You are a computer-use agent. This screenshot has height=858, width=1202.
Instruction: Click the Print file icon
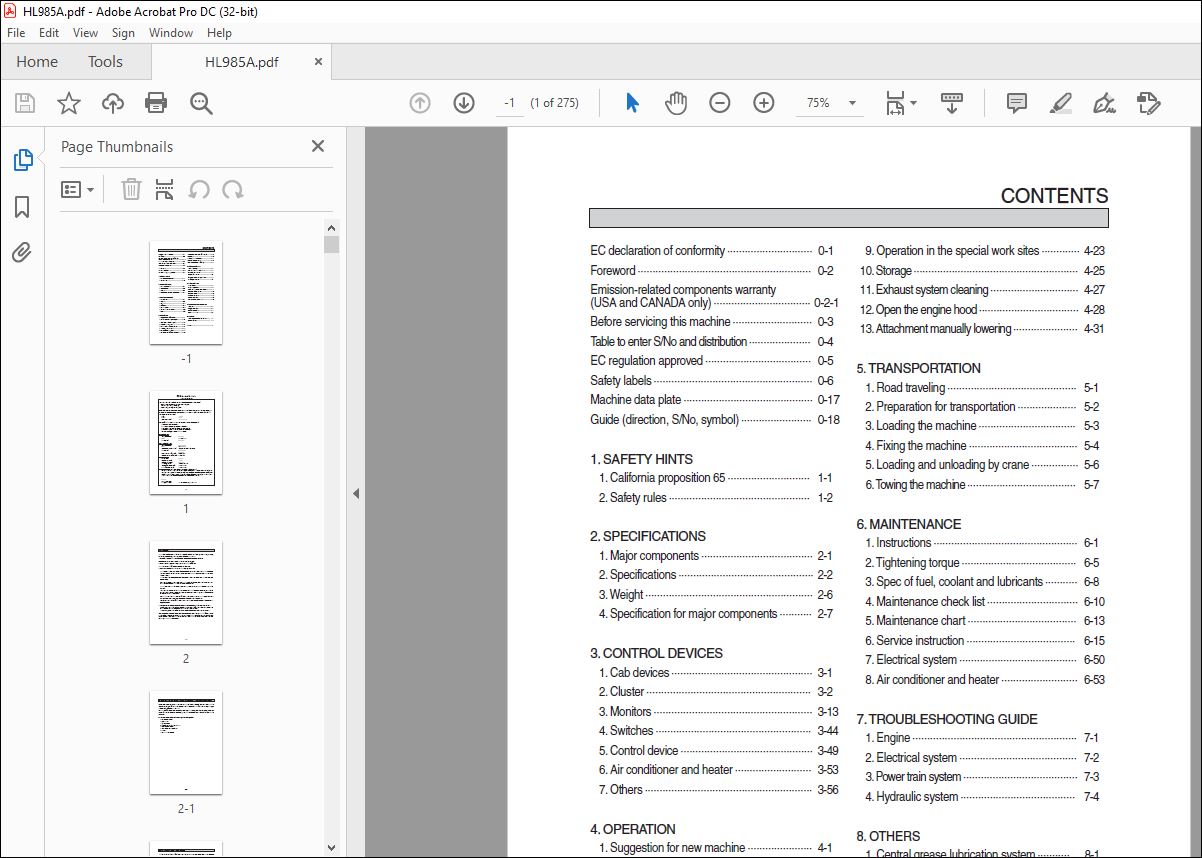click(x=156, y=103)
